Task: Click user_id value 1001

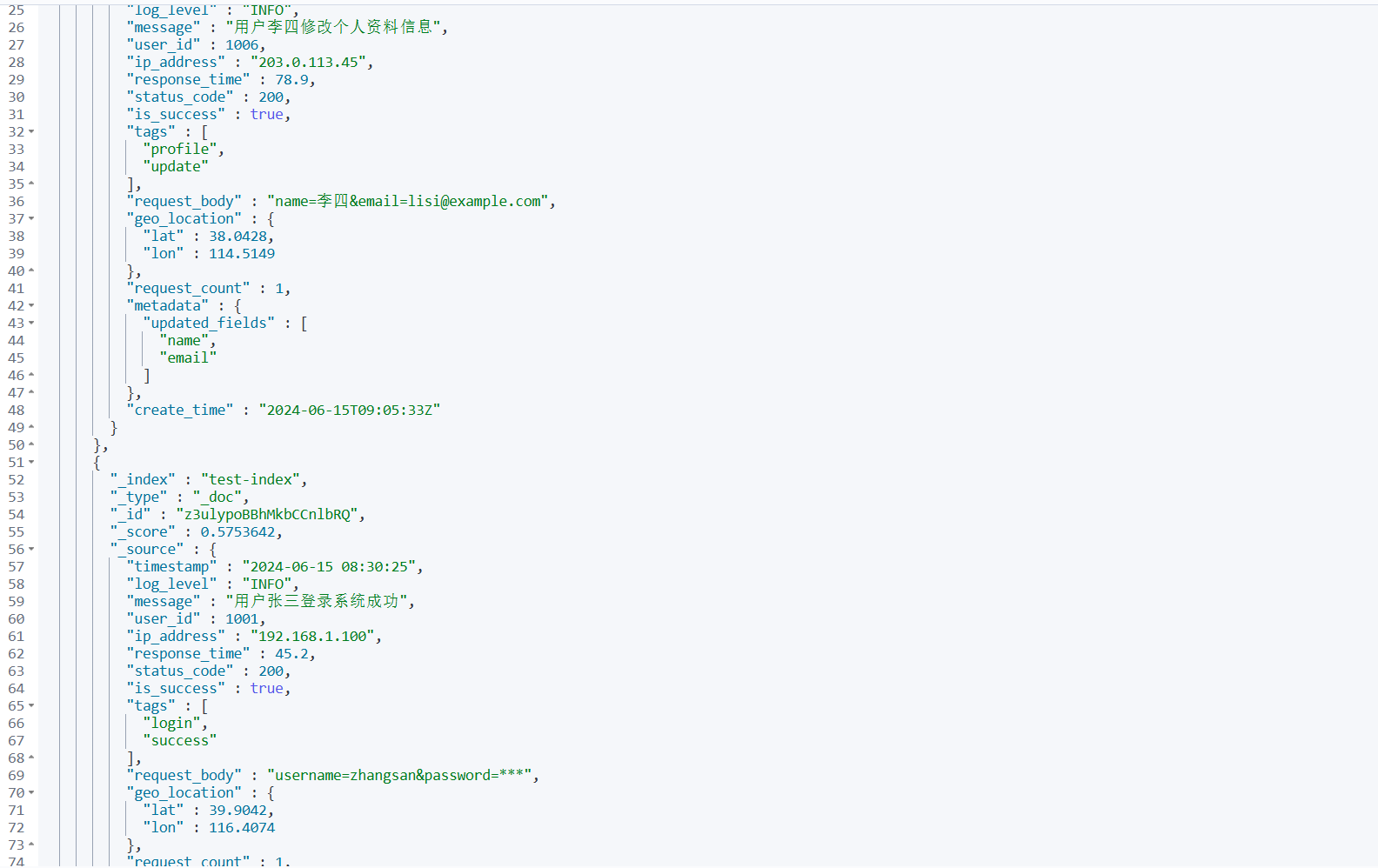Action: pyautogui.click(x=242, y=618)
